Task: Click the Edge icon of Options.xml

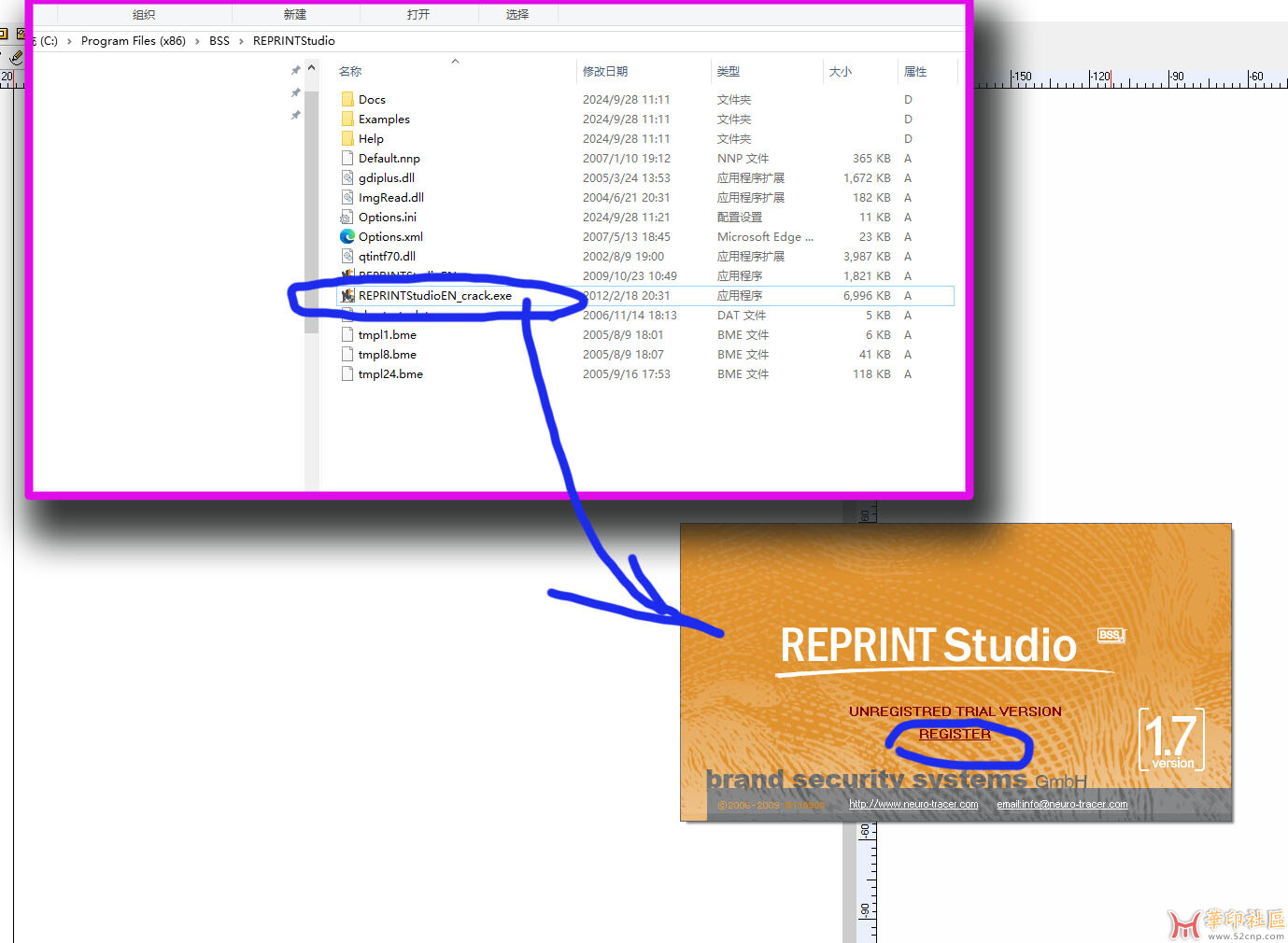Action: [x=347, y=236]
